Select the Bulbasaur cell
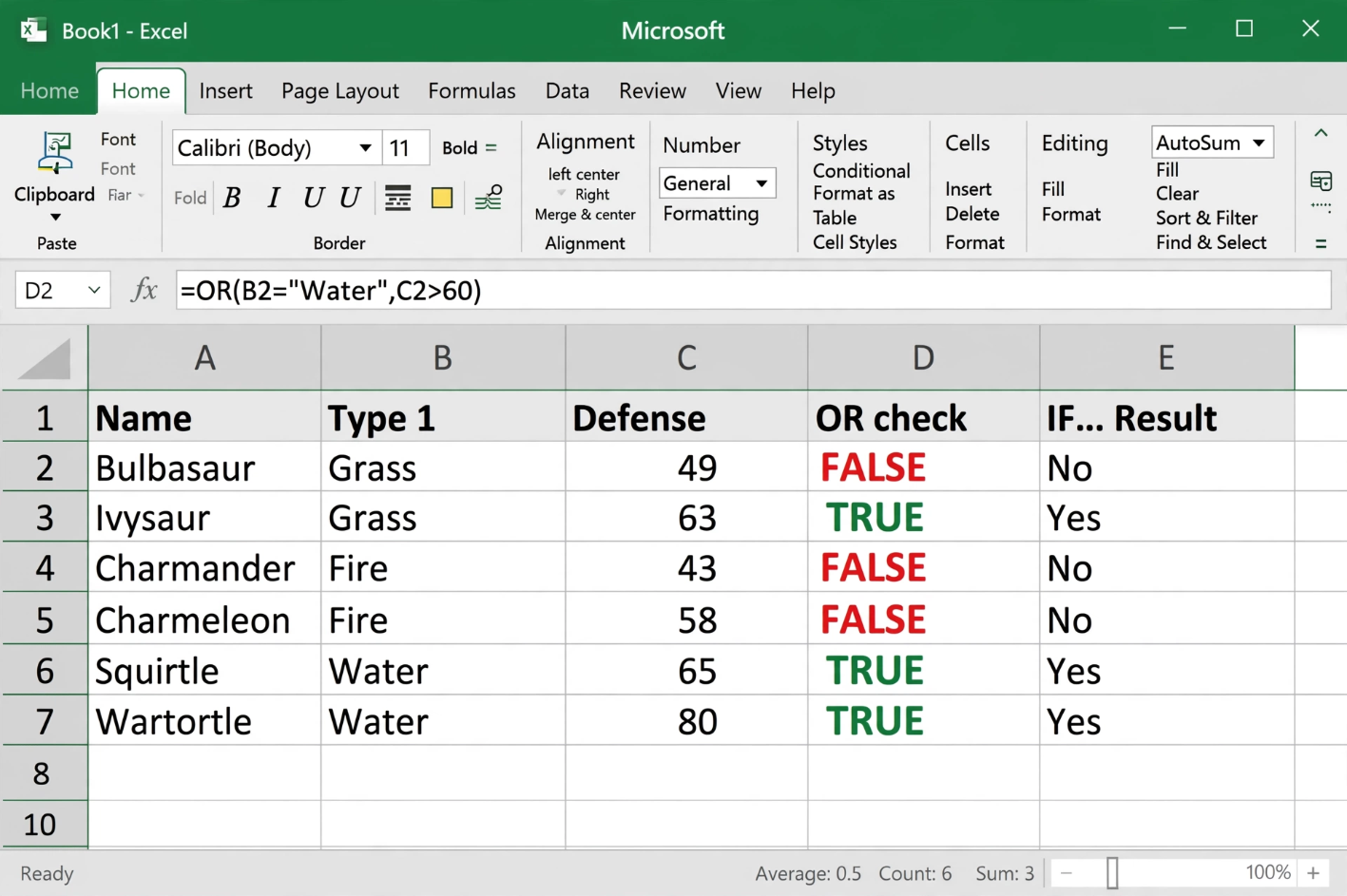Screen dimensions: 1347x896 204,467
